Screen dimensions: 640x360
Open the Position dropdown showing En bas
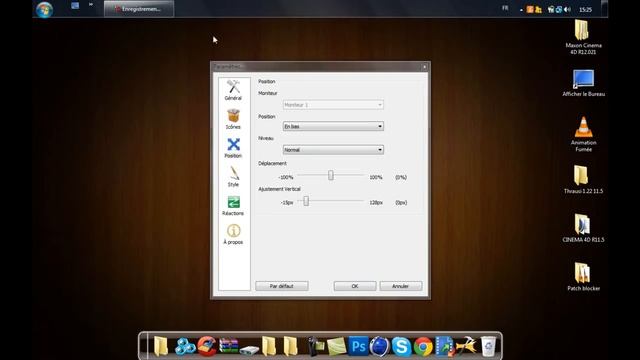click(x=333, y=126)
